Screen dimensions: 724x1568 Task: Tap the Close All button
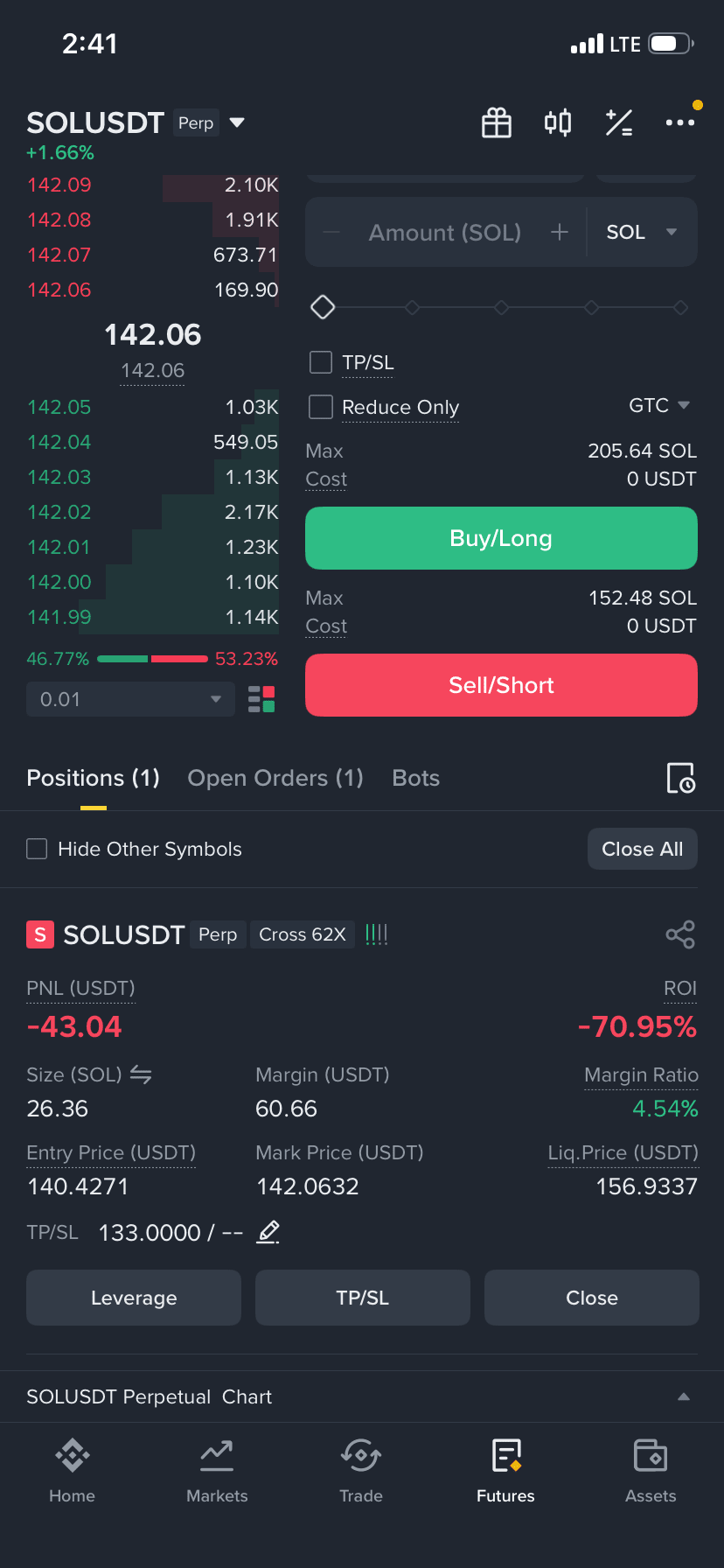(x=643, y=849)
